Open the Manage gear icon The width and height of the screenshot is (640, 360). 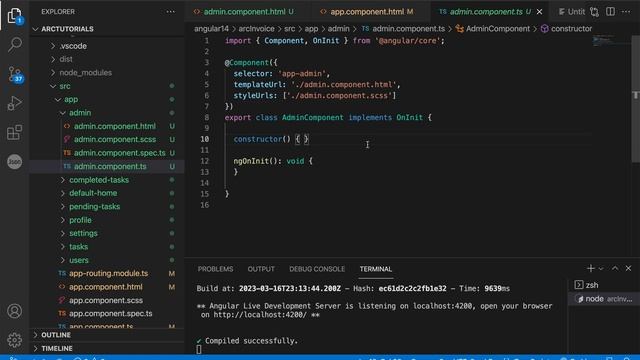14,340
